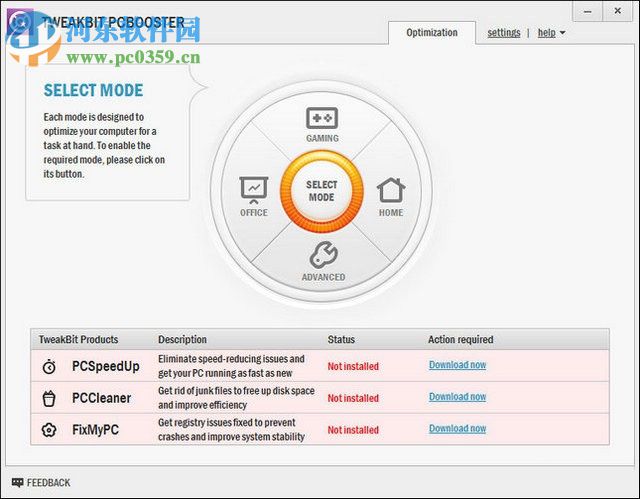Click the Status column header
The width and height of the screenshot is (640, 499).
coord(341,339)
